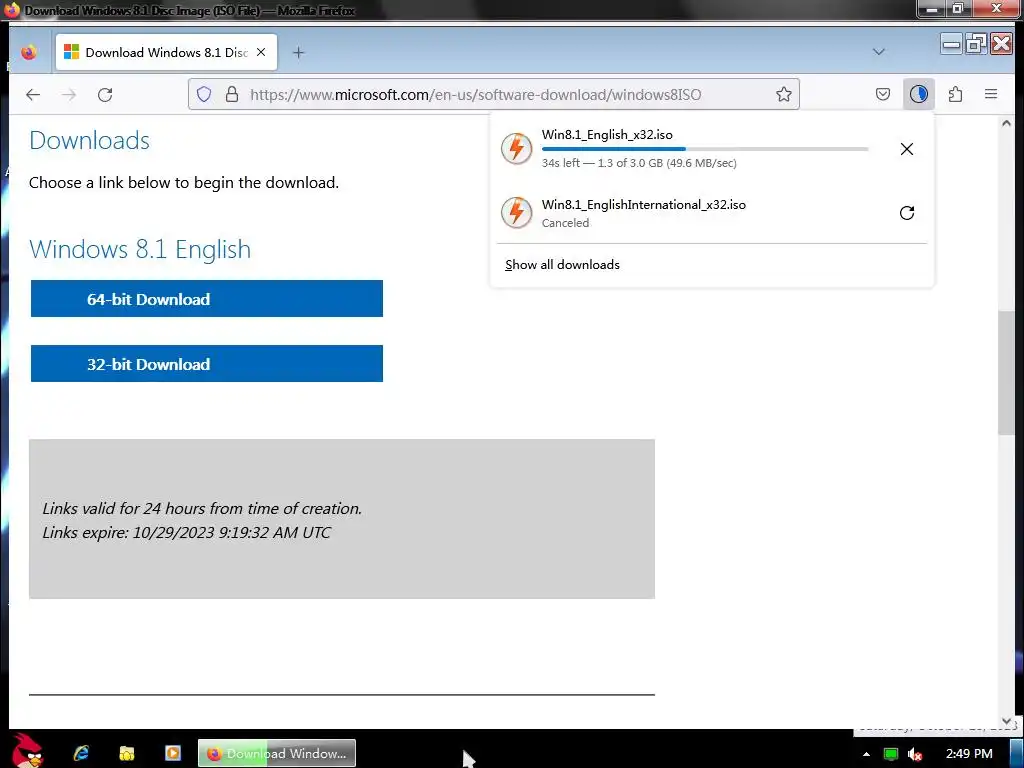1024x768 pixels.
Task: Click the scrollbar down arrow
Action: 1006,721
